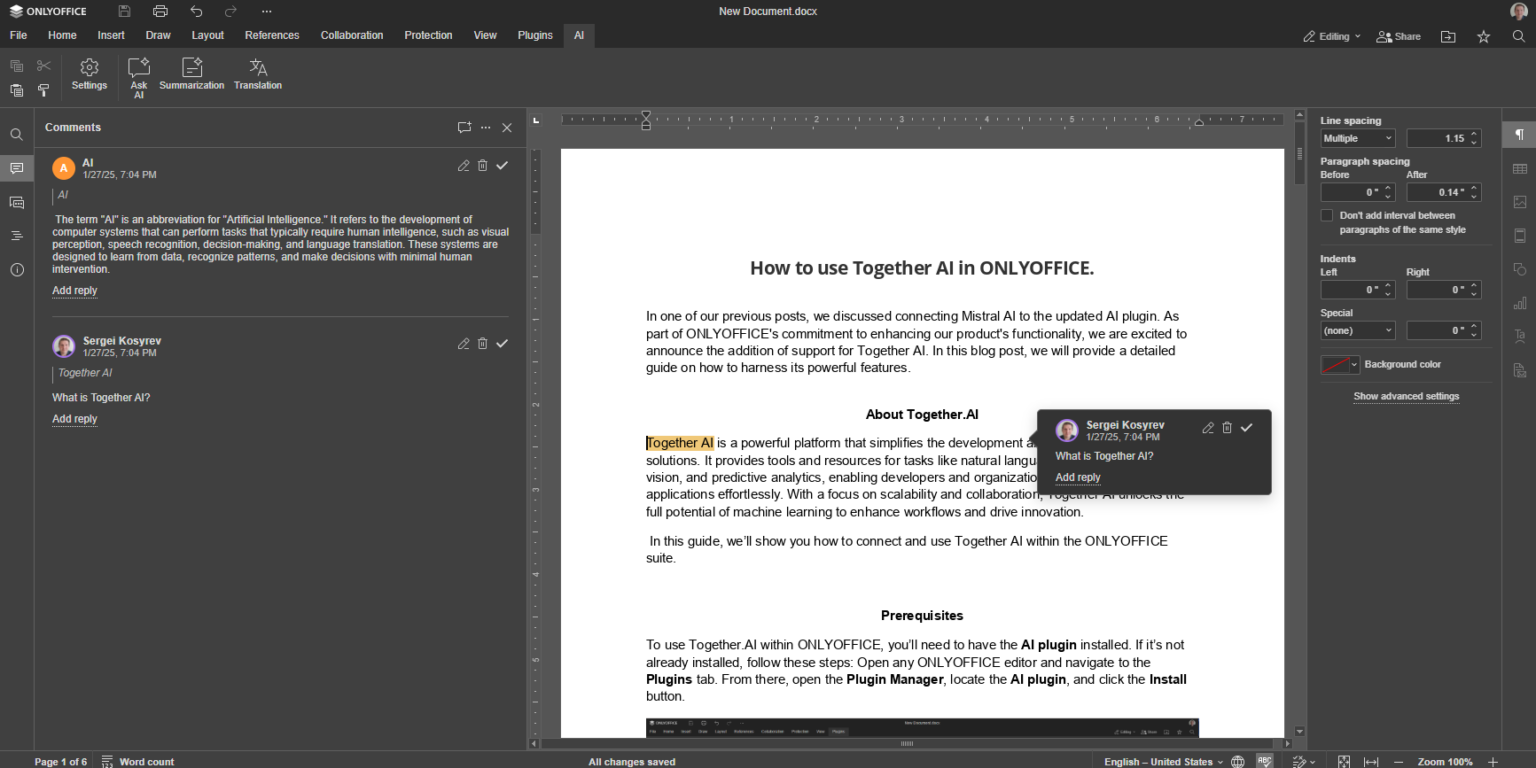Click Add reply under the AI comment
The height and width of the screenshot is (768, 1536).
(x=75, y=291)
